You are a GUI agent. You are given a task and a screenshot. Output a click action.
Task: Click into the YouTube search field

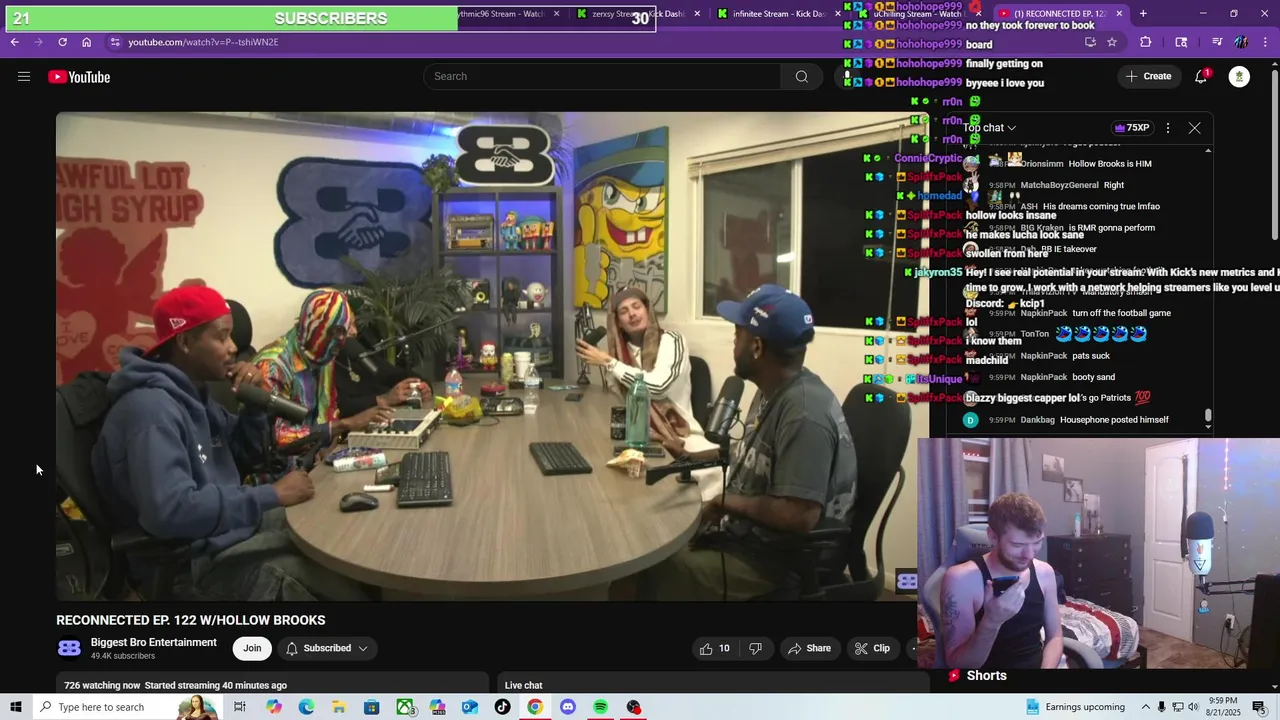(603, 77)
